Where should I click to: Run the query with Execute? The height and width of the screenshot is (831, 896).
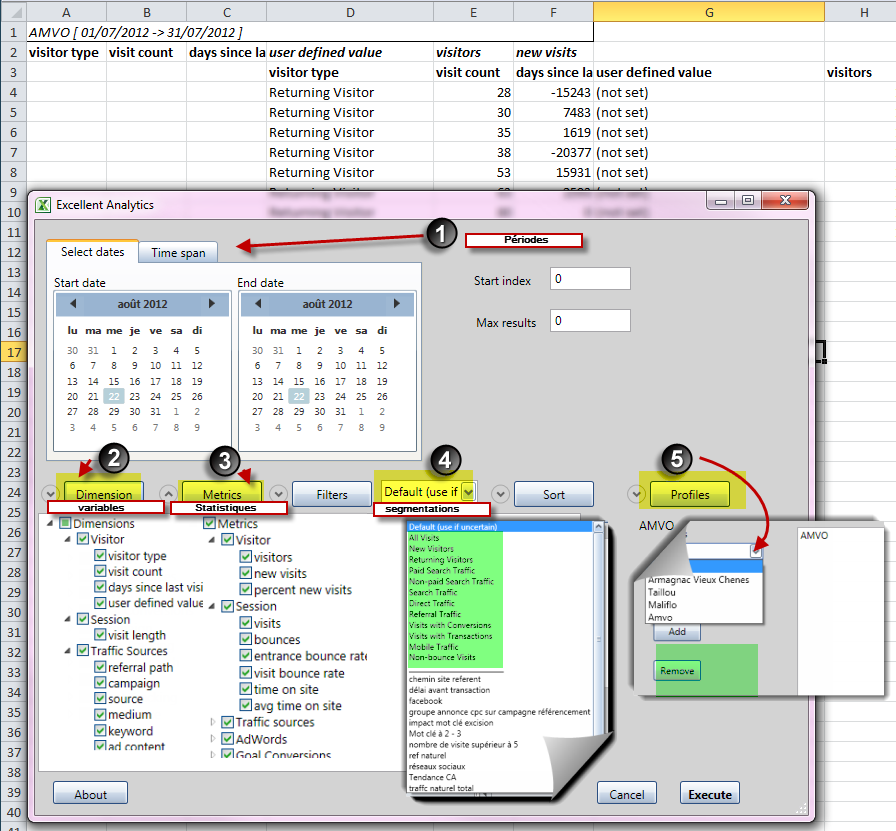[710, 793]
